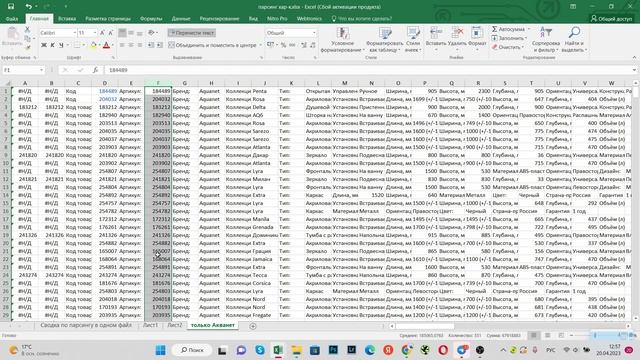The width and height of the screenshot is (640, 360).
Task: Select column K header
Action: (x=291, y=83)
